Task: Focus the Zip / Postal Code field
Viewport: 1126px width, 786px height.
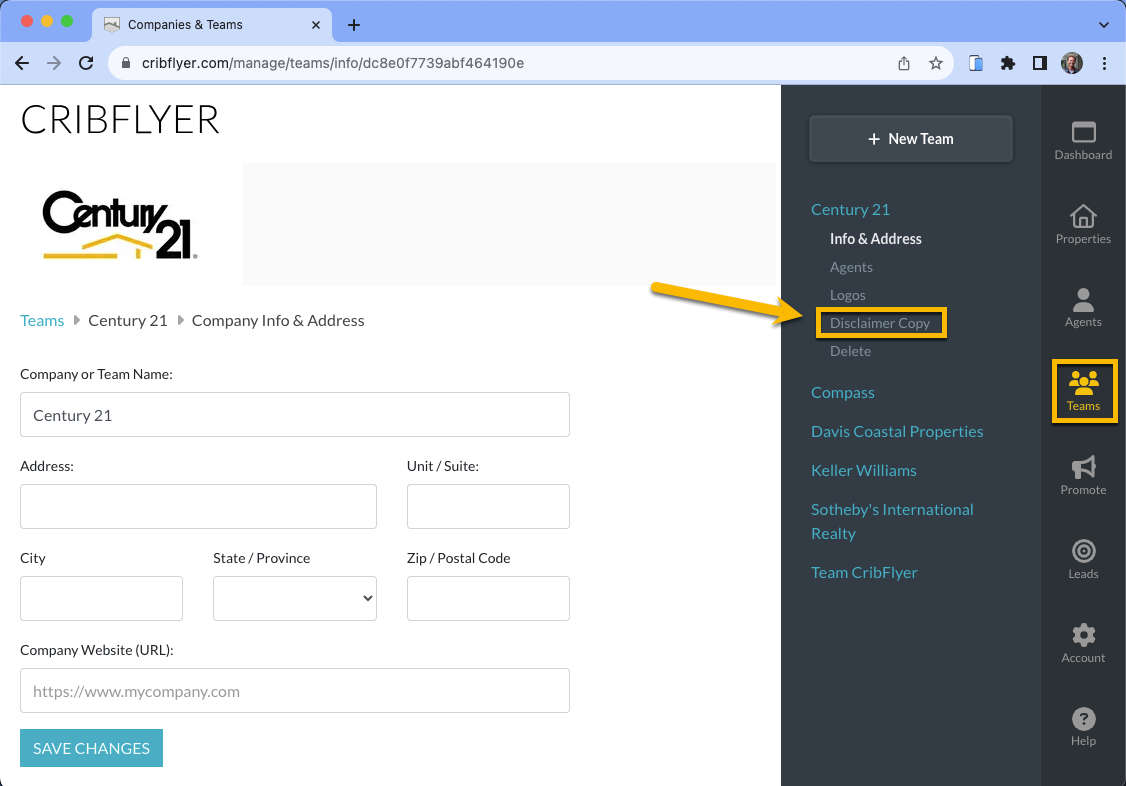Action: pyautogui.click(x=488, y=598)
